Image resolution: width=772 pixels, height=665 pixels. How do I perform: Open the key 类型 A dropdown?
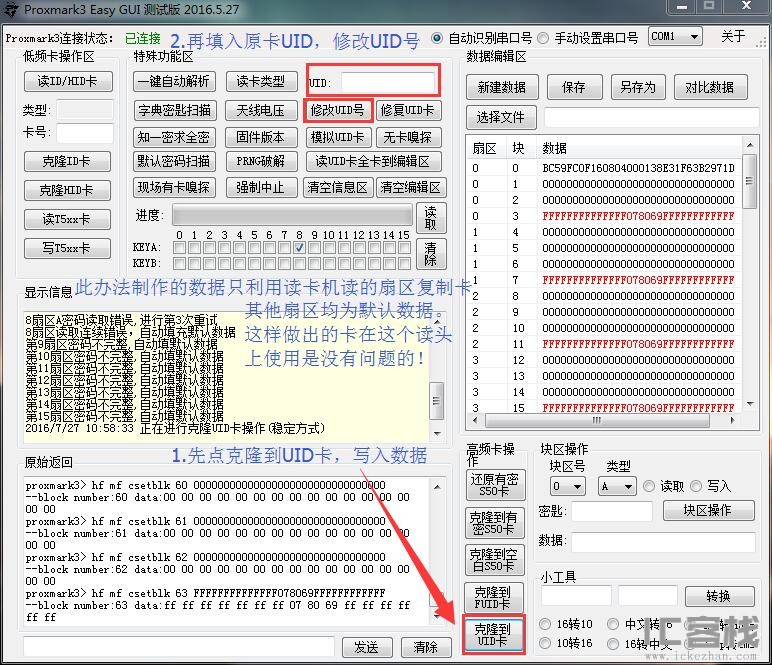point(617,486)
